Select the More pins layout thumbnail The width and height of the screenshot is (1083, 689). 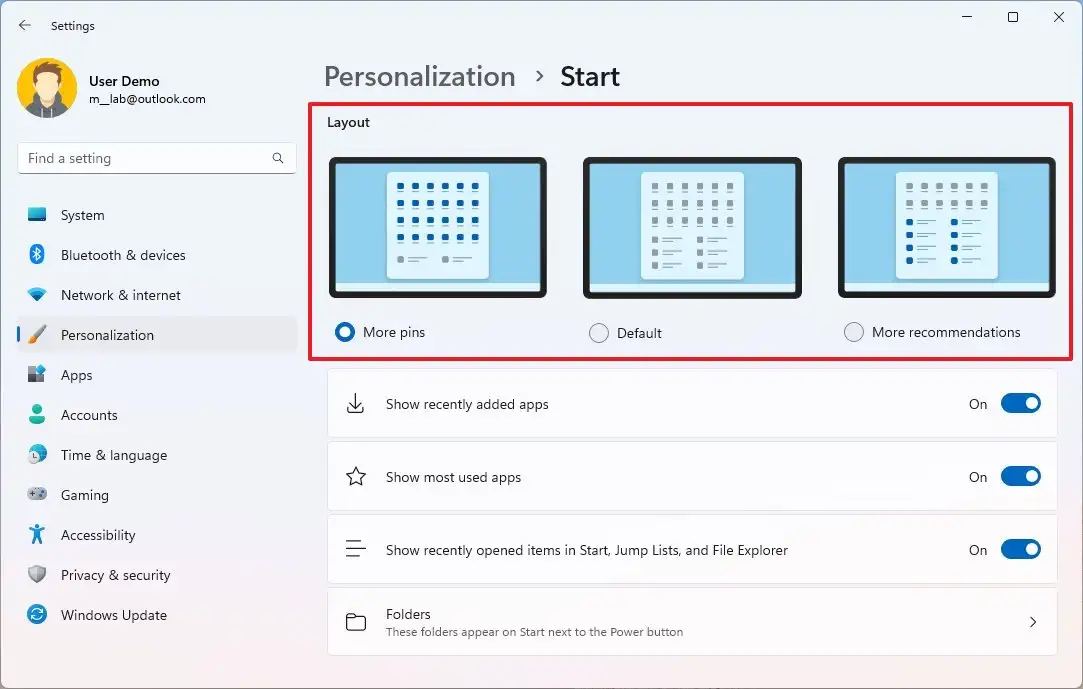[x=437, y=228]
